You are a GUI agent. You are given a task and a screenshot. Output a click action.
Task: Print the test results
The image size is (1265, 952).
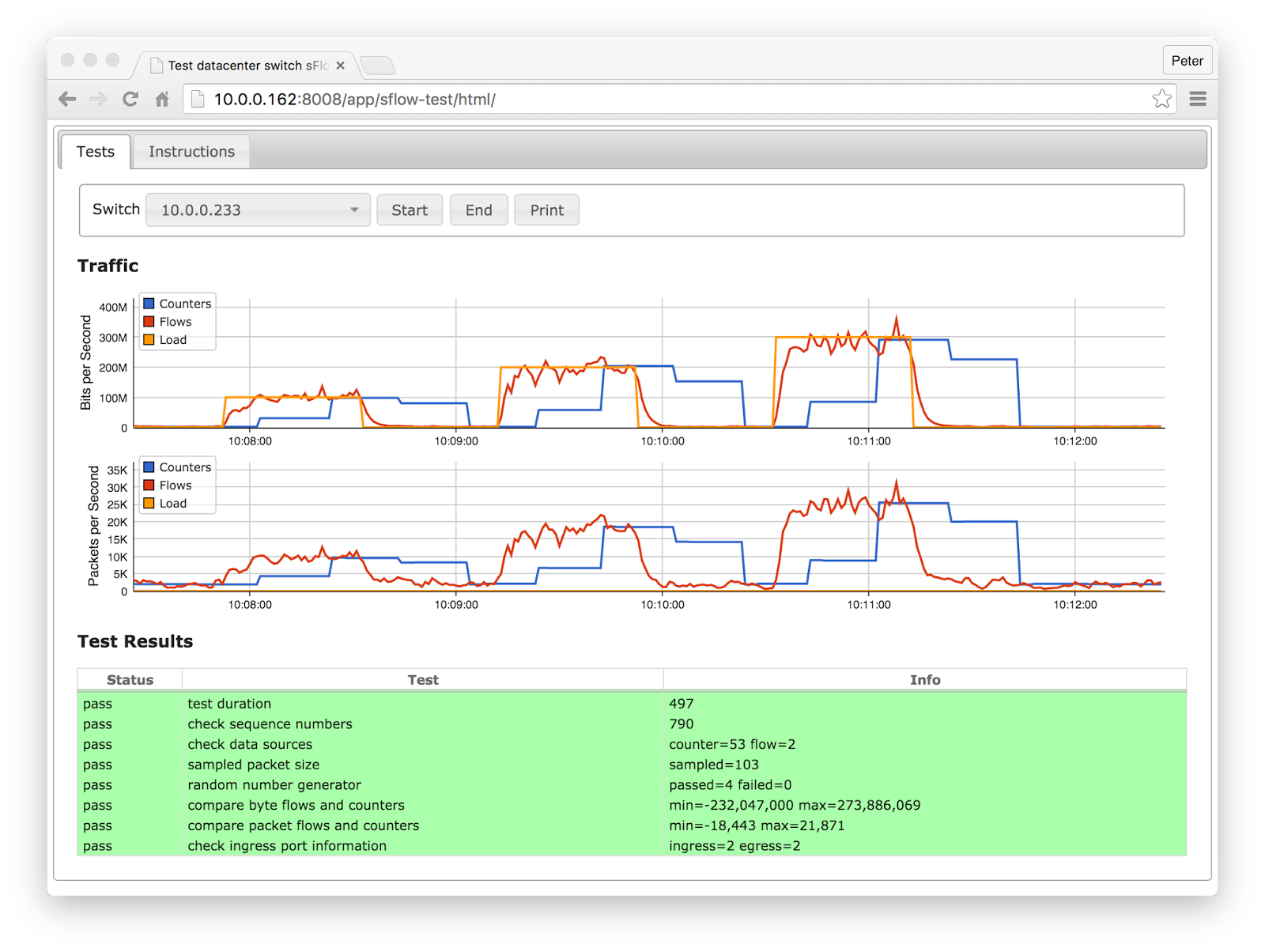(x=547, y=210)
